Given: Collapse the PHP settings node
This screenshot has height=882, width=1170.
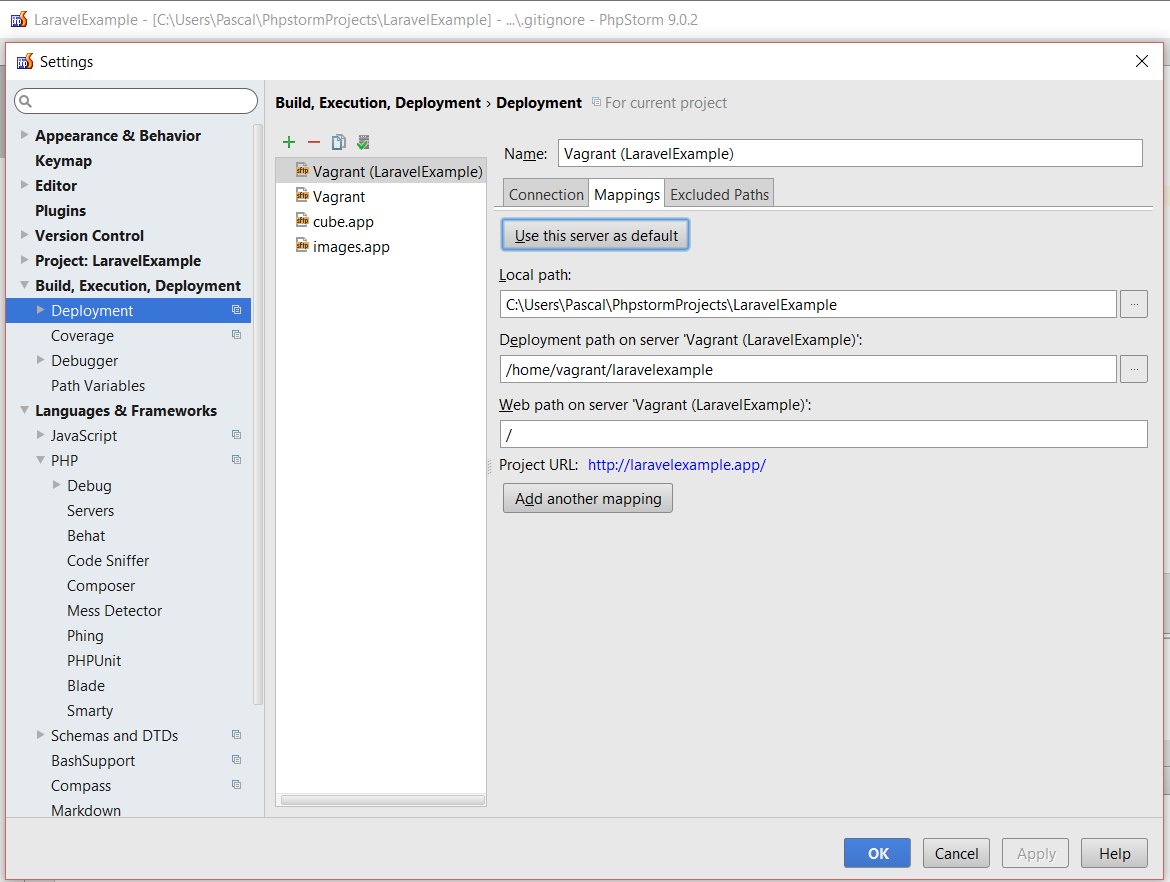Looking at the screenshot, I should point(41,460).
